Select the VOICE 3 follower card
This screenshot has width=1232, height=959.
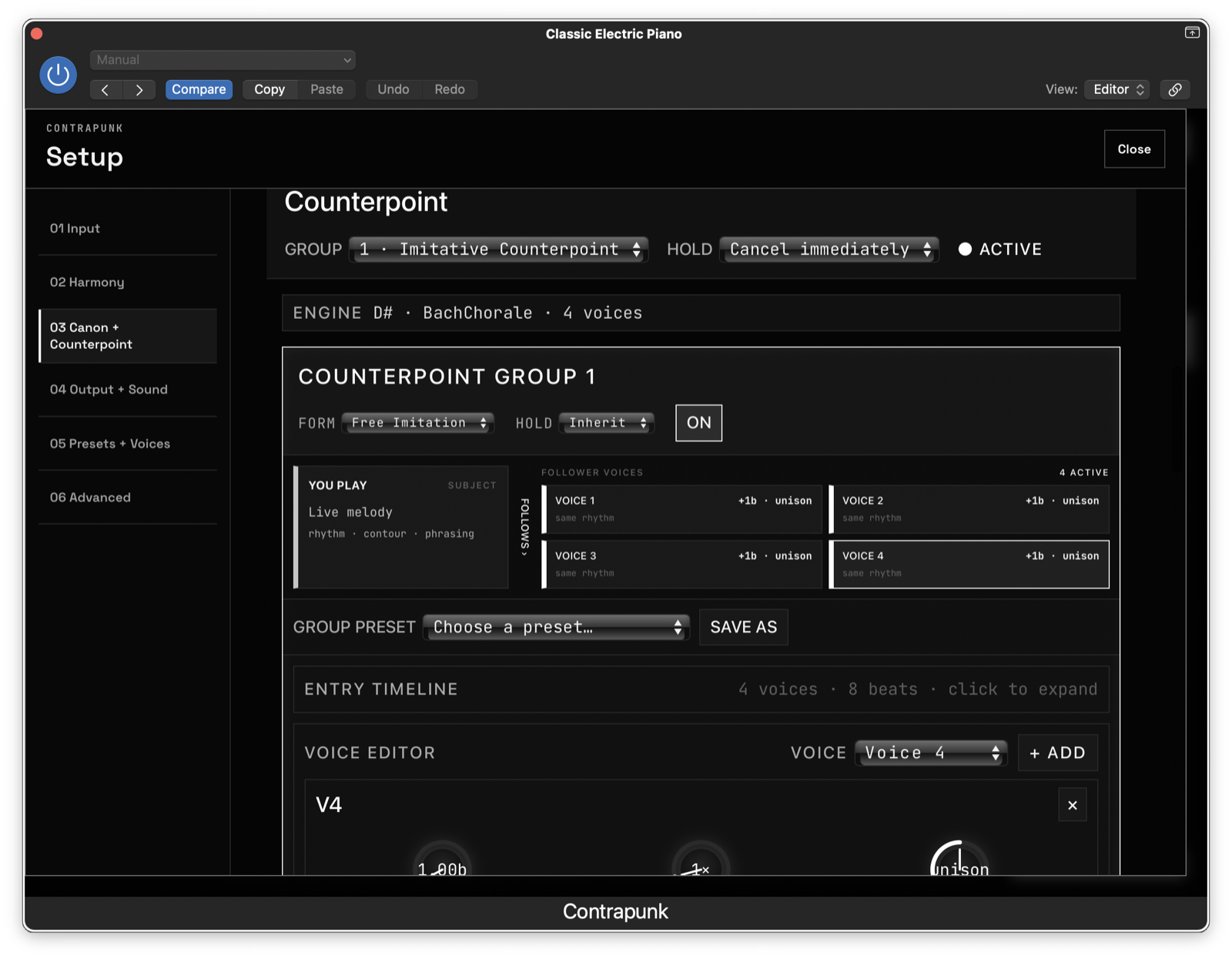(x=682, y=565)
